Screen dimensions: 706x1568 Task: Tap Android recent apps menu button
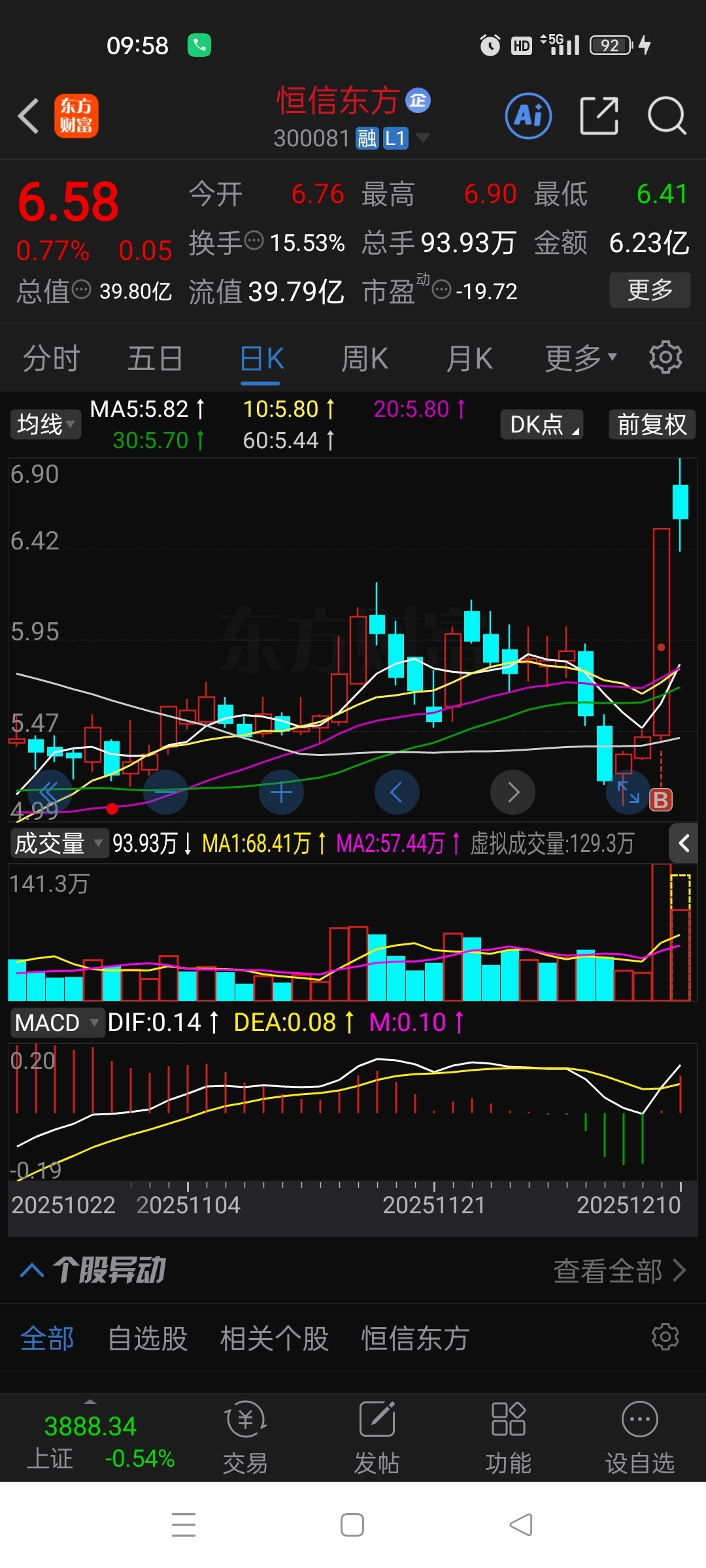click(x=184, y=1525)
